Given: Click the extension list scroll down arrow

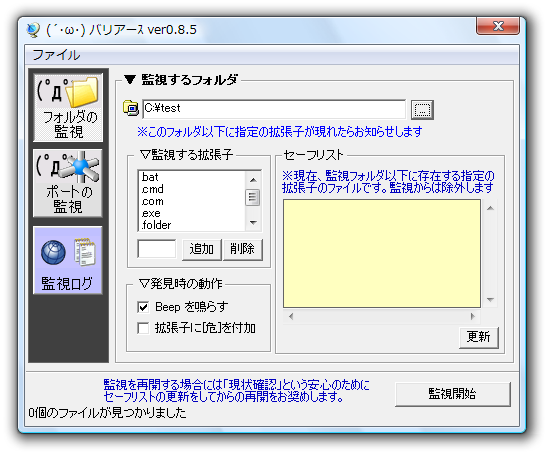Looking at the screenshot, I should (x=253, y=223).
